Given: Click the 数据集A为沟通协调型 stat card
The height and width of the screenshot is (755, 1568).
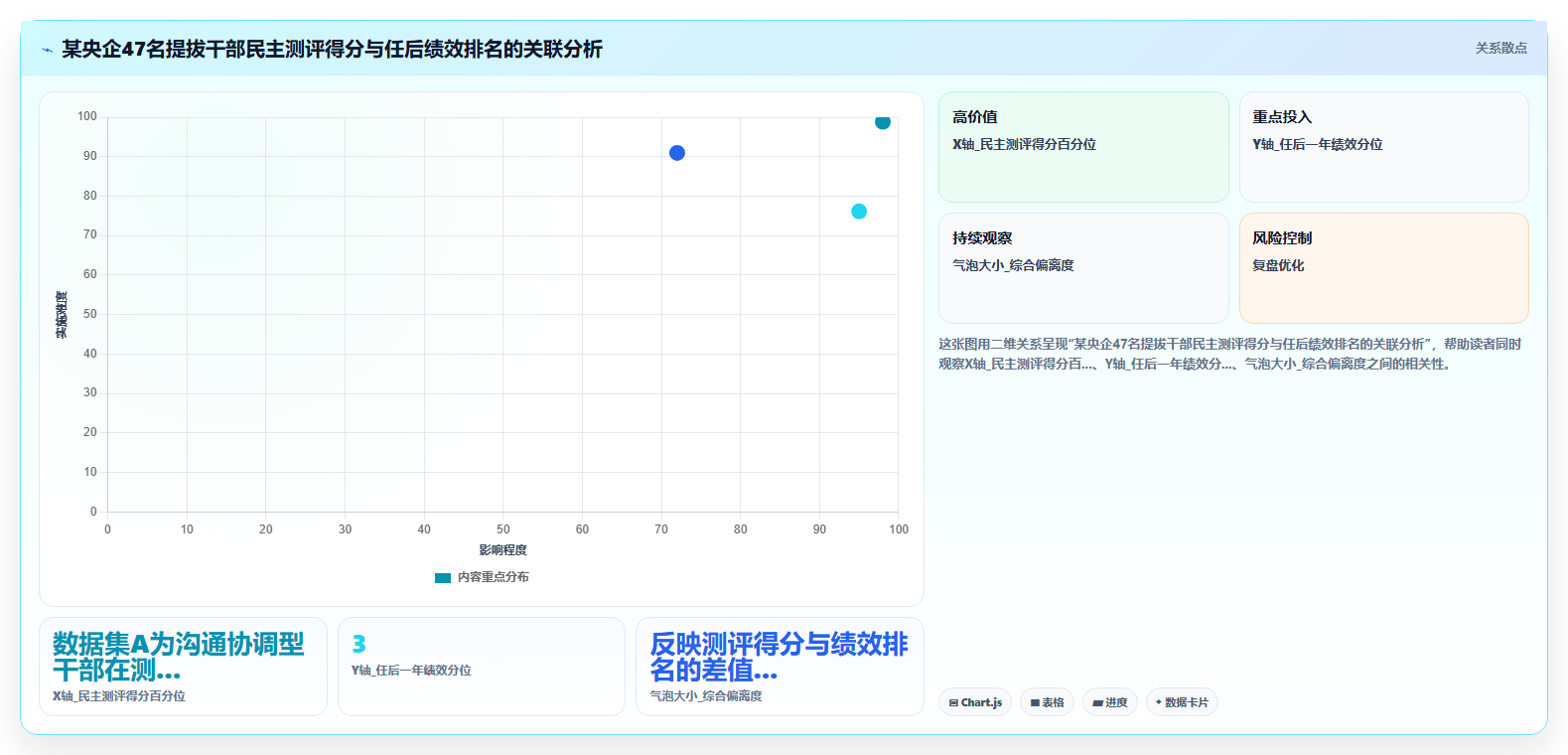Looking at the screenshot, I should click(x=183, y=667).
